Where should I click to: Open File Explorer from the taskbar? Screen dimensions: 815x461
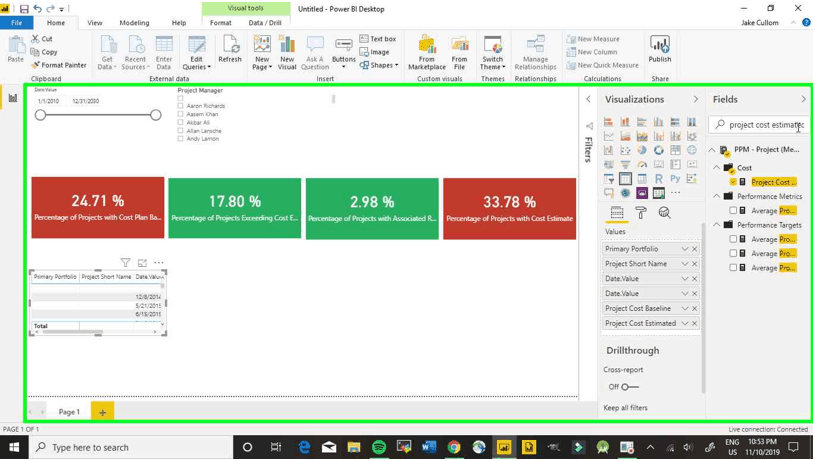354,447
